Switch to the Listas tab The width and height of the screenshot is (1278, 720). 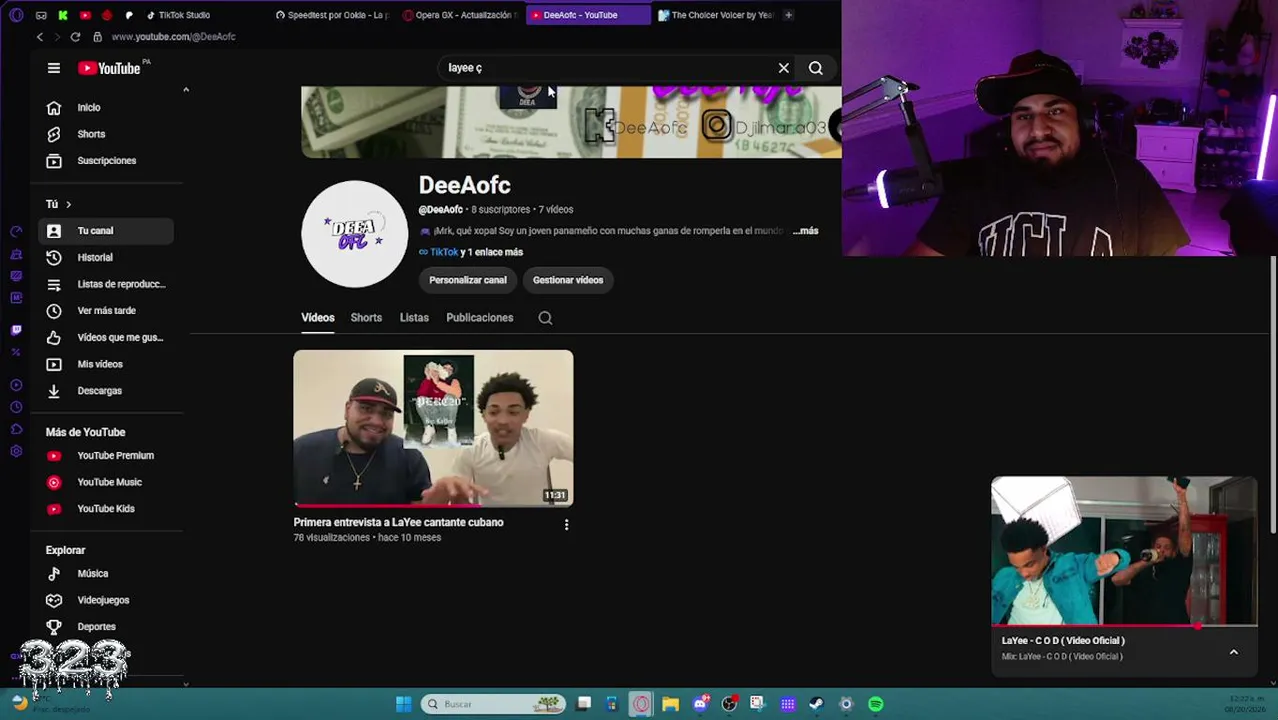(414, 318)
